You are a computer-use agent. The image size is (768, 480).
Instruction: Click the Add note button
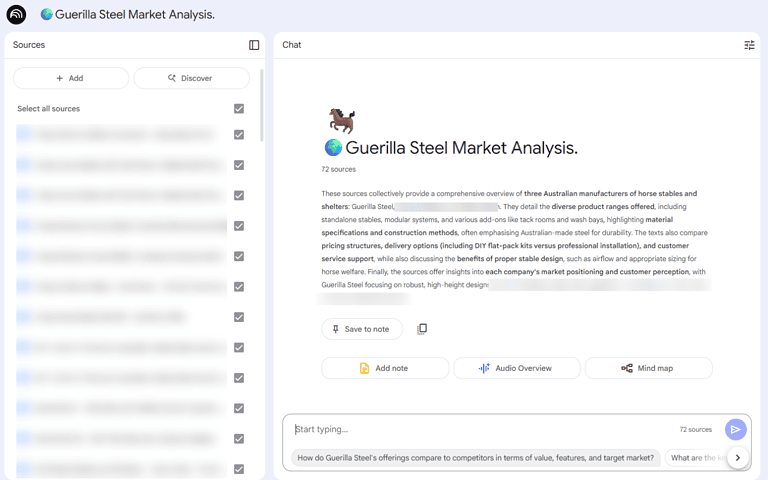[x=385, y=368]
